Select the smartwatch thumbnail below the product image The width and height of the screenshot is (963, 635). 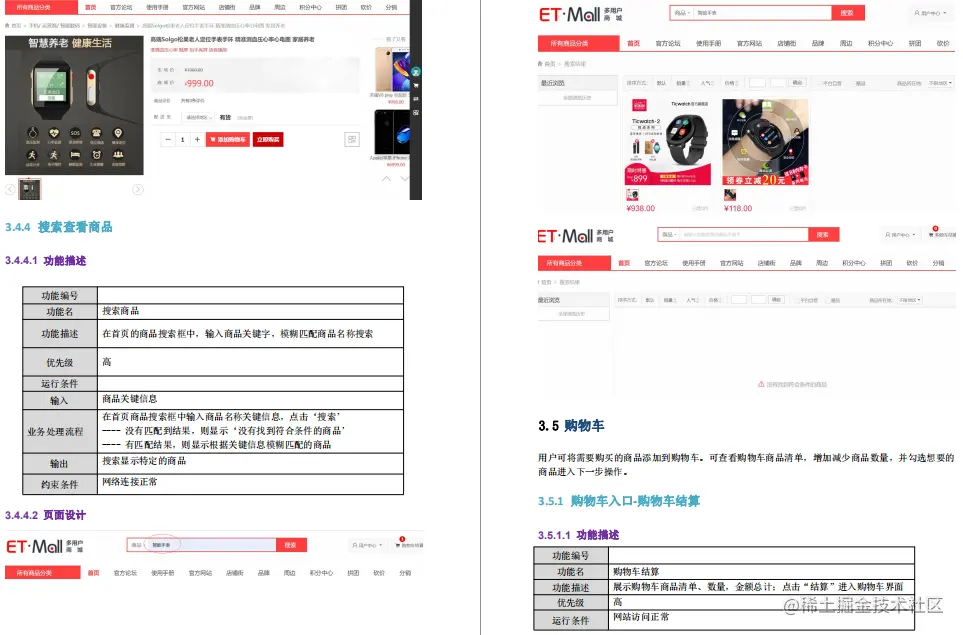click(29, 189)
